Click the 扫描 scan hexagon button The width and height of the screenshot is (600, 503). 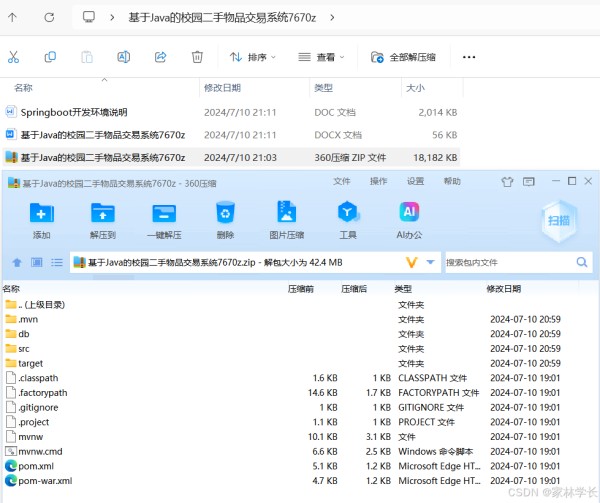pos(559,221)
